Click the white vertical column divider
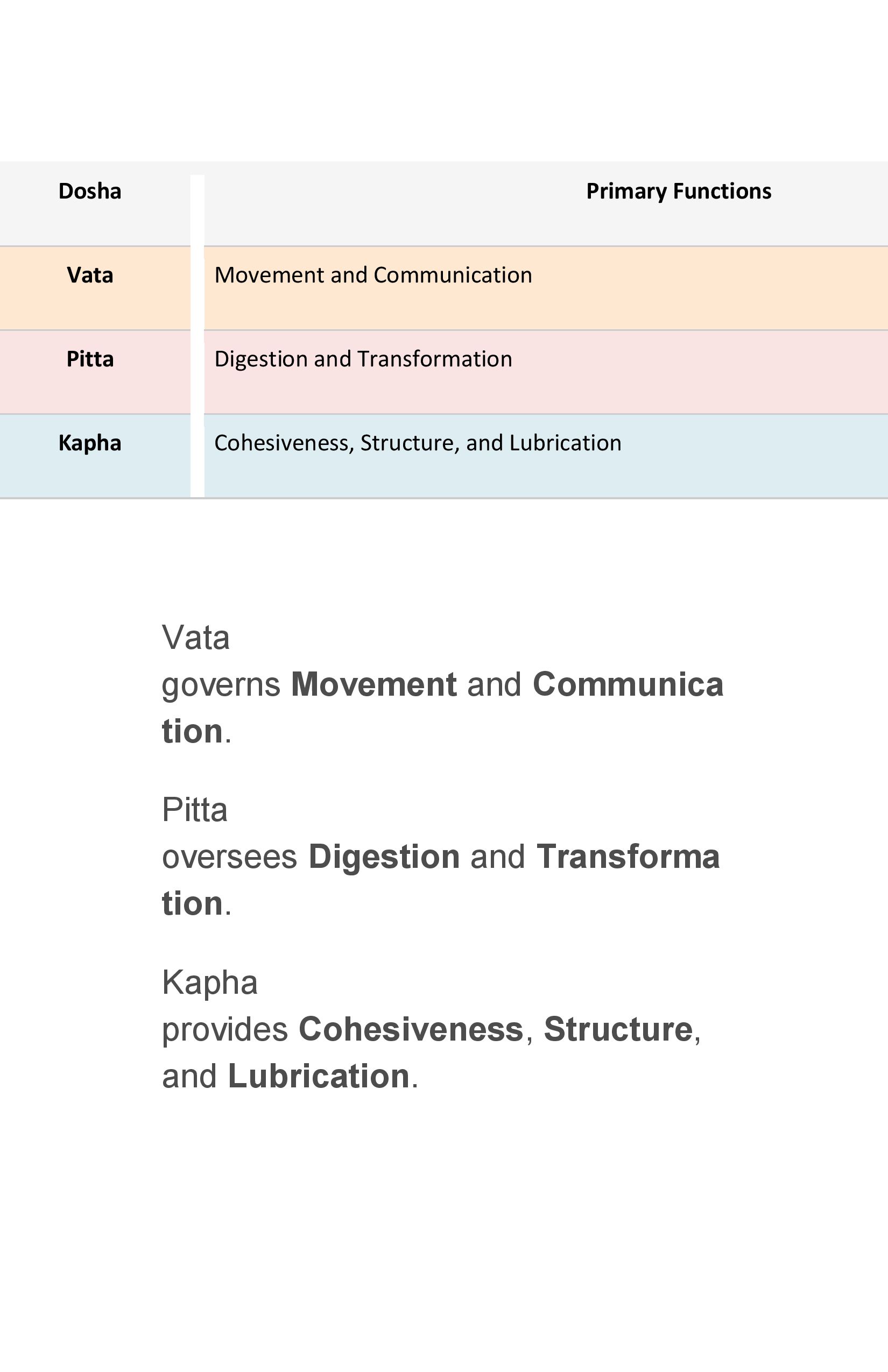 [197, 336]
